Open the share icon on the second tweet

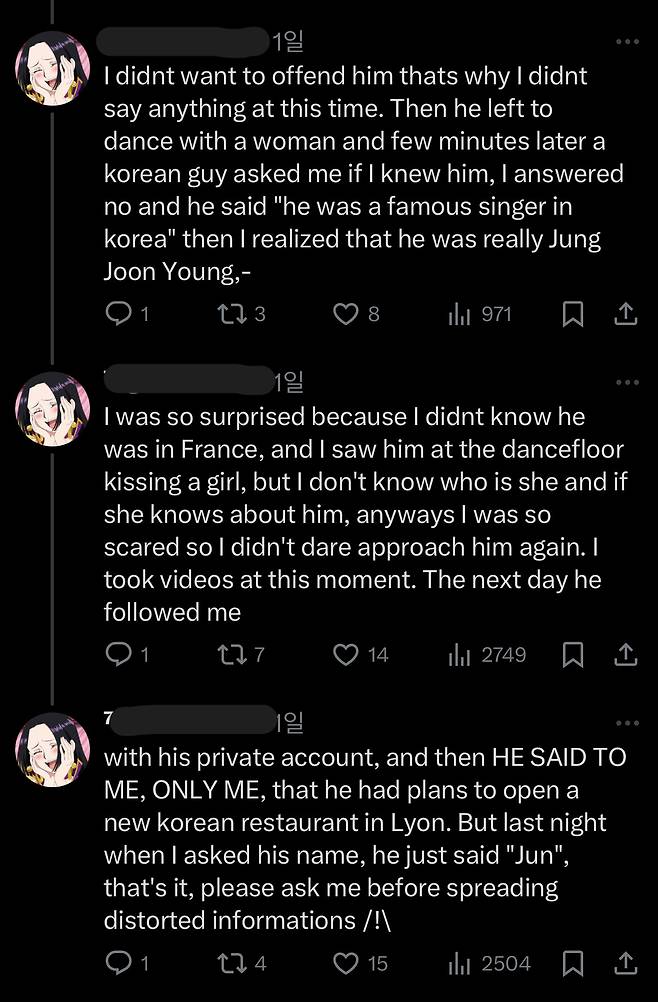626,654
